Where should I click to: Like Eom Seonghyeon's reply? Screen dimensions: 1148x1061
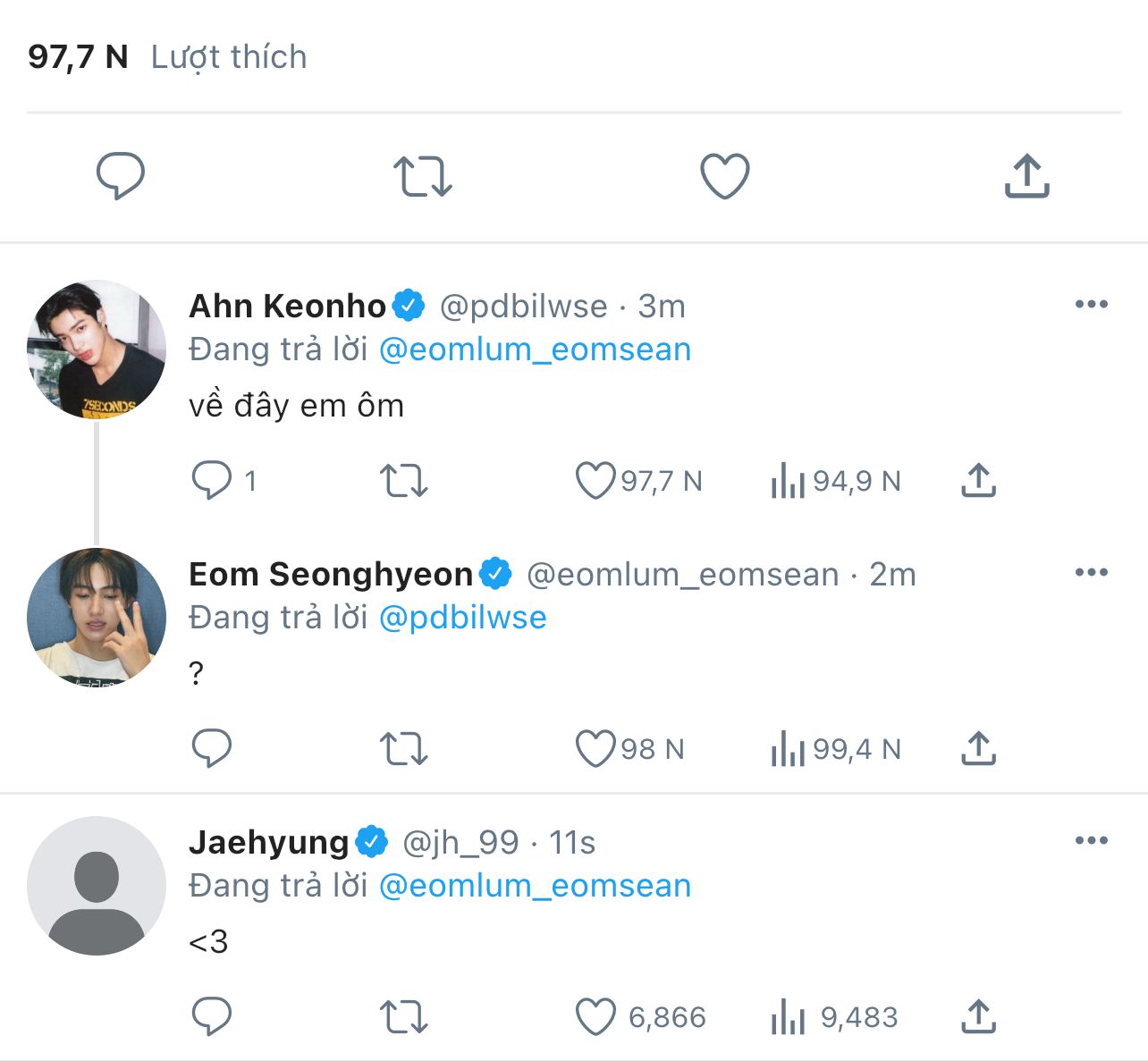point(595,749)
